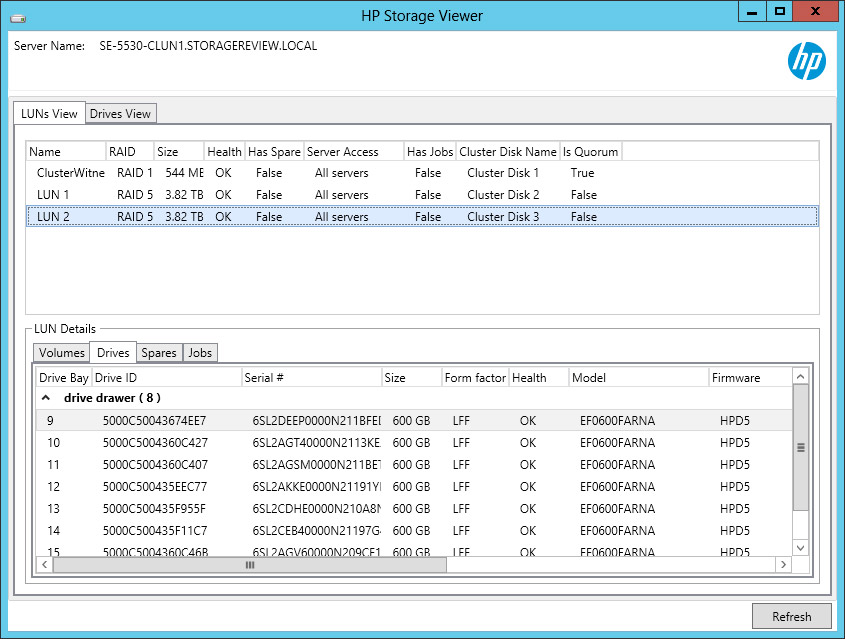Viewport: 845px width, 639px height.
Task: Click the 544 MB size cell
Action: pos(184,173)
